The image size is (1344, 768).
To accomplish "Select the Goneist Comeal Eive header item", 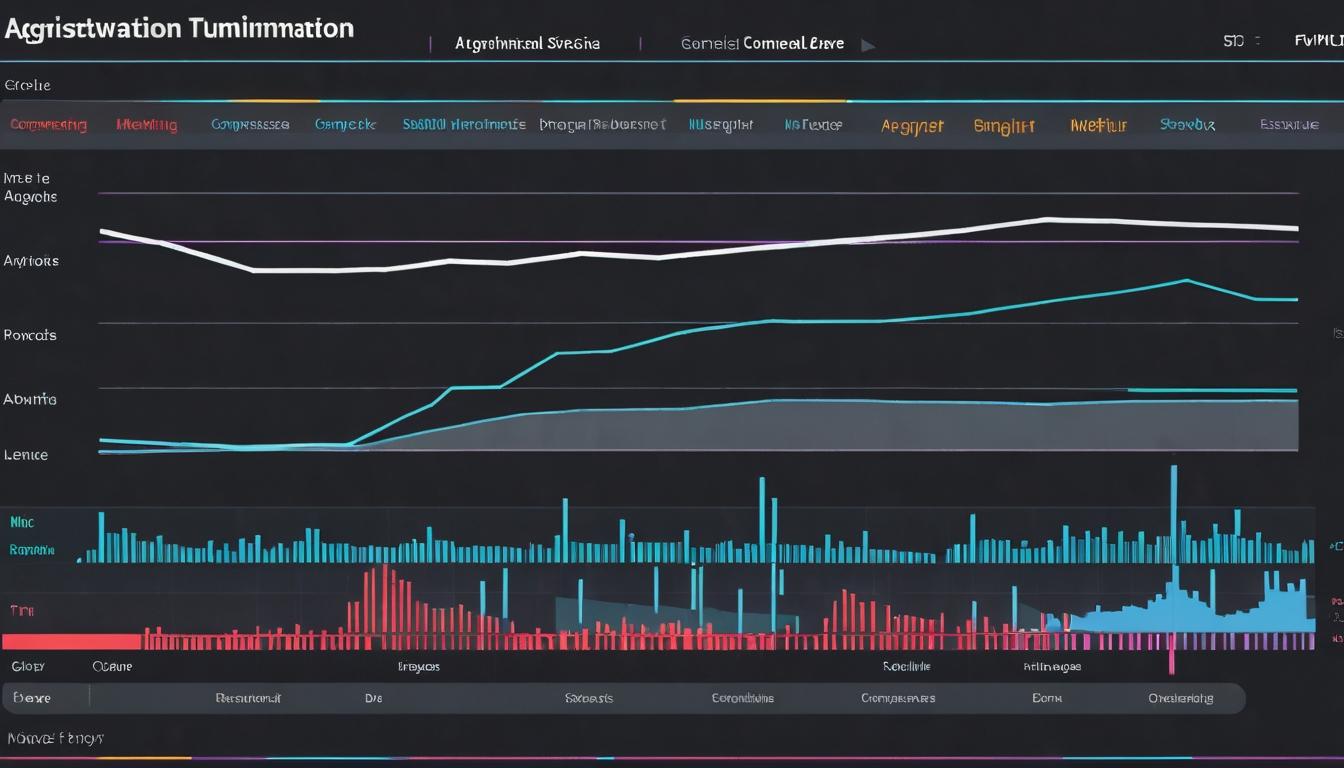I will click(762, 44).
